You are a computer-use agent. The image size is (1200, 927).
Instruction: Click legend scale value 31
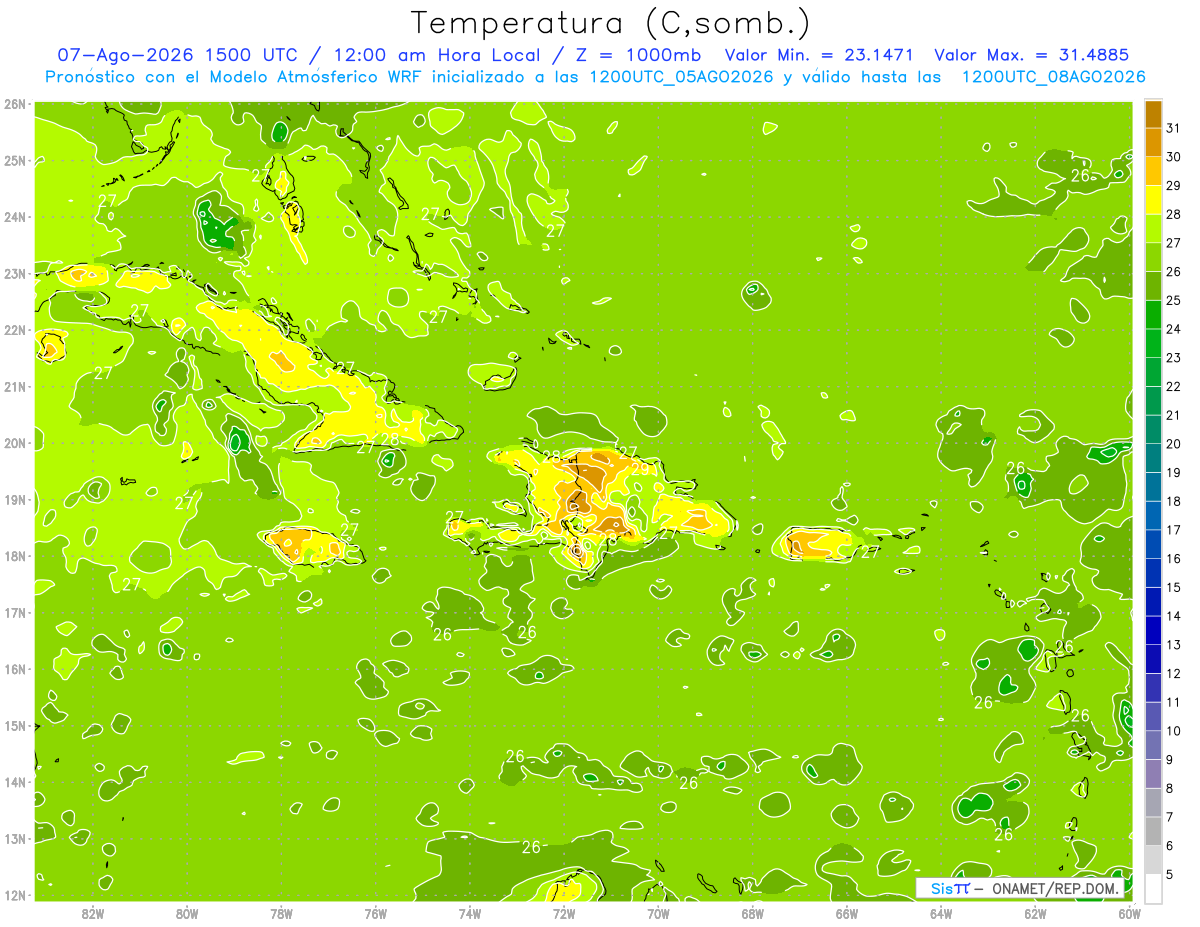[x=1174, y=128]
